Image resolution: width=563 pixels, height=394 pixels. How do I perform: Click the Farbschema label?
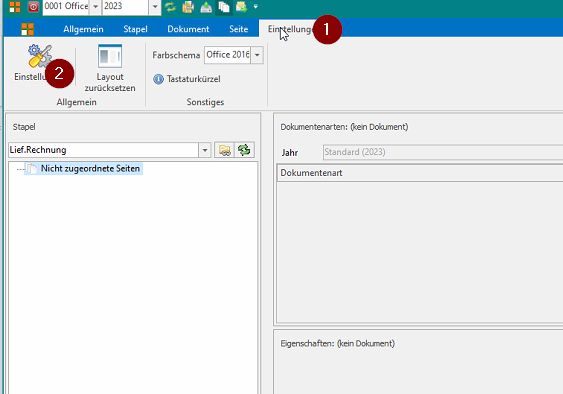pyautogui.click(x=176, y=55)
